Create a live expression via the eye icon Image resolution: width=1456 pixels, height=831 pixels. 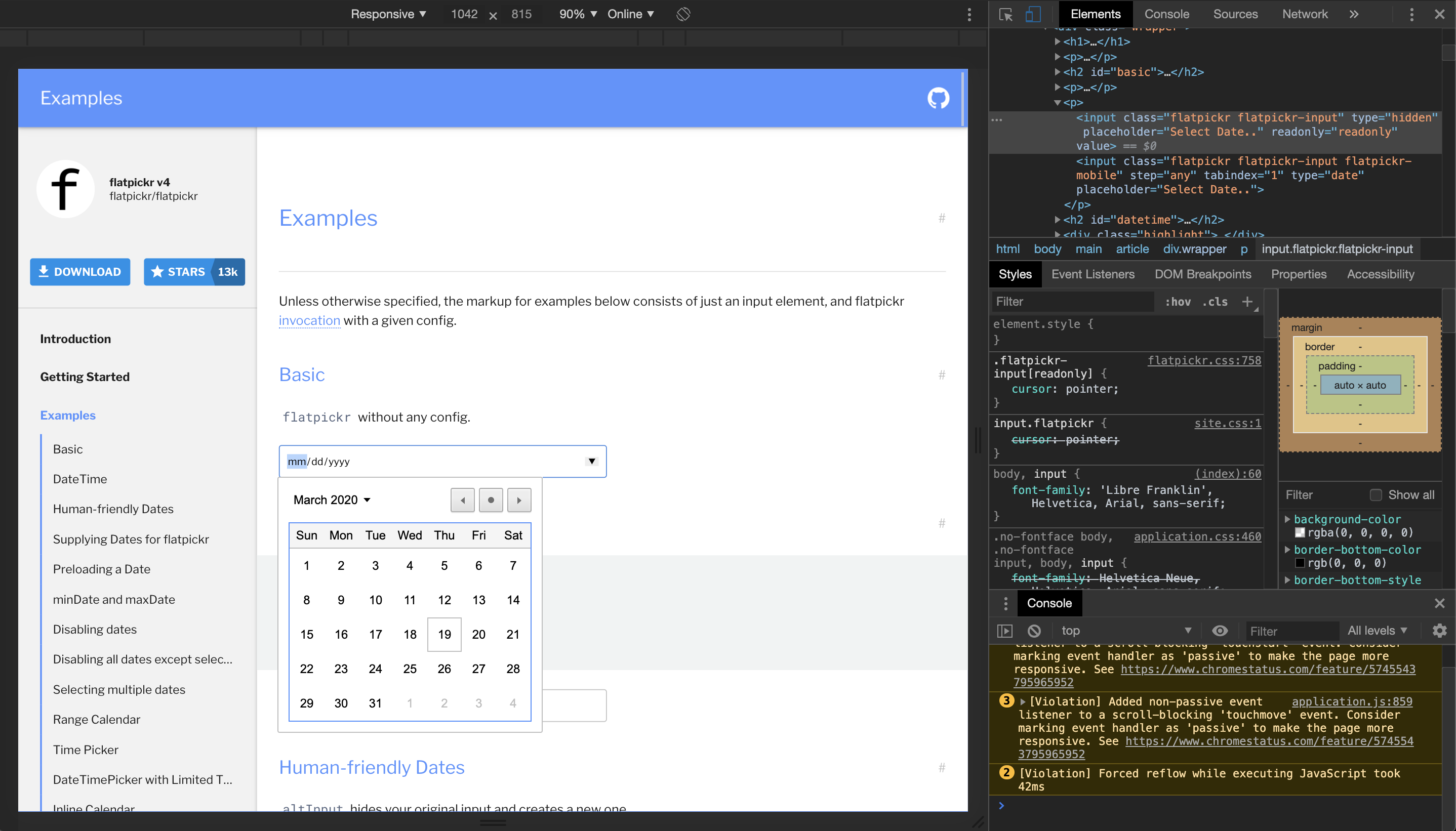click(x=1220, y=631)
